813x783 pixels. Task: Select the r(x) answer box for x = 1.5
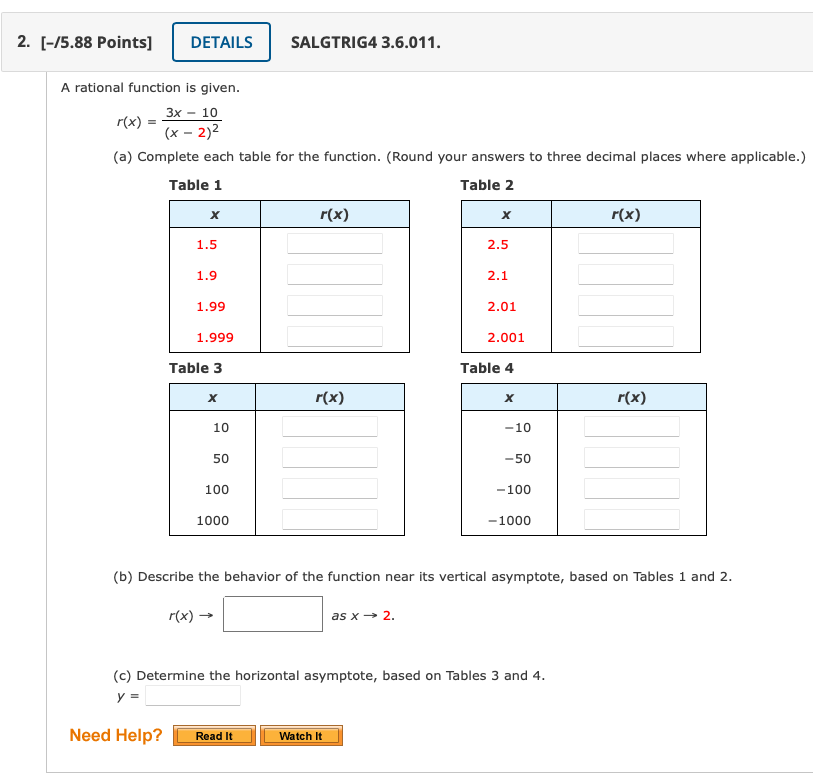[x=334, y=242]
